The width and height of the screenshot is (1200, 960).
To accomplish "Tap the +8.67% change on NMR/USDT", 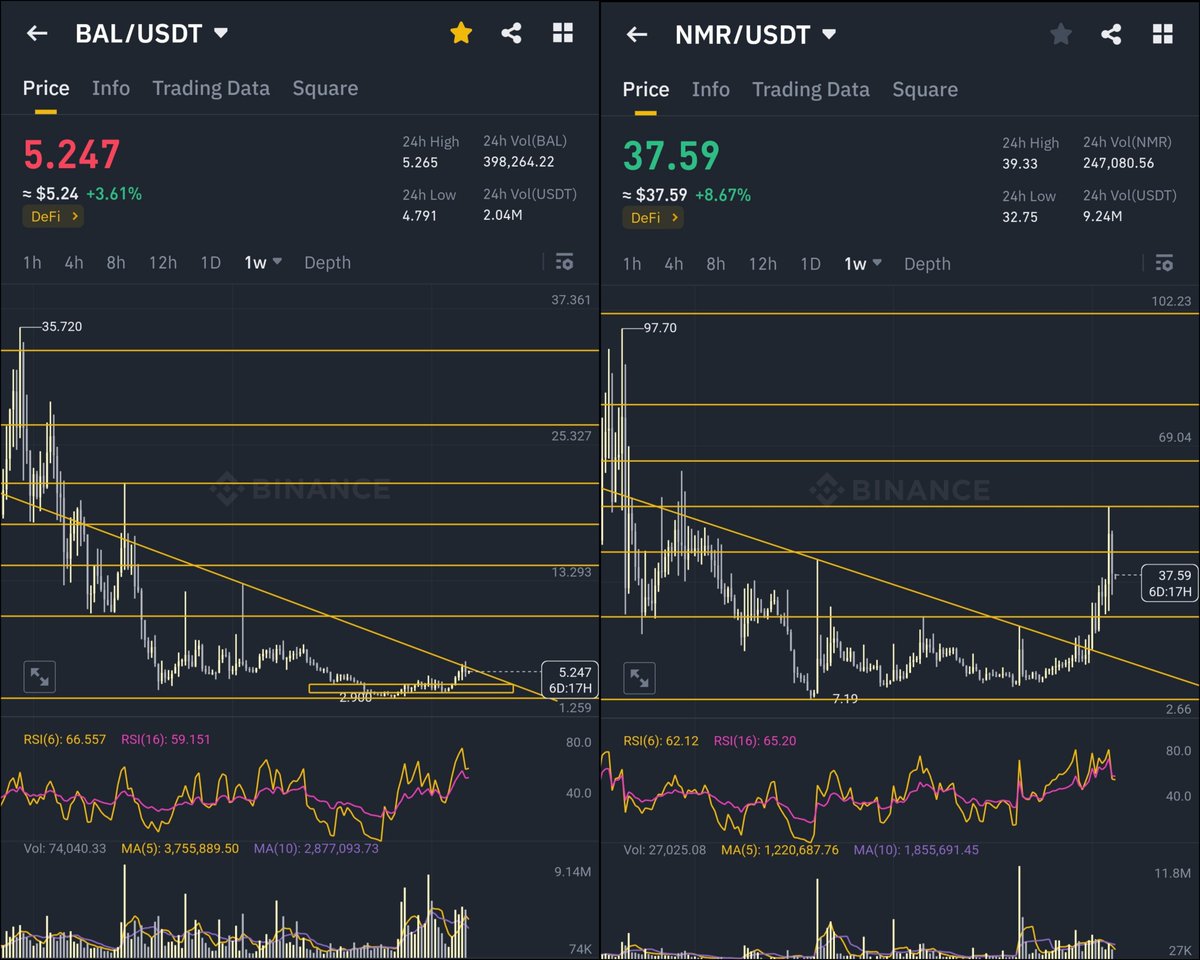I will [x=722, y=195].
